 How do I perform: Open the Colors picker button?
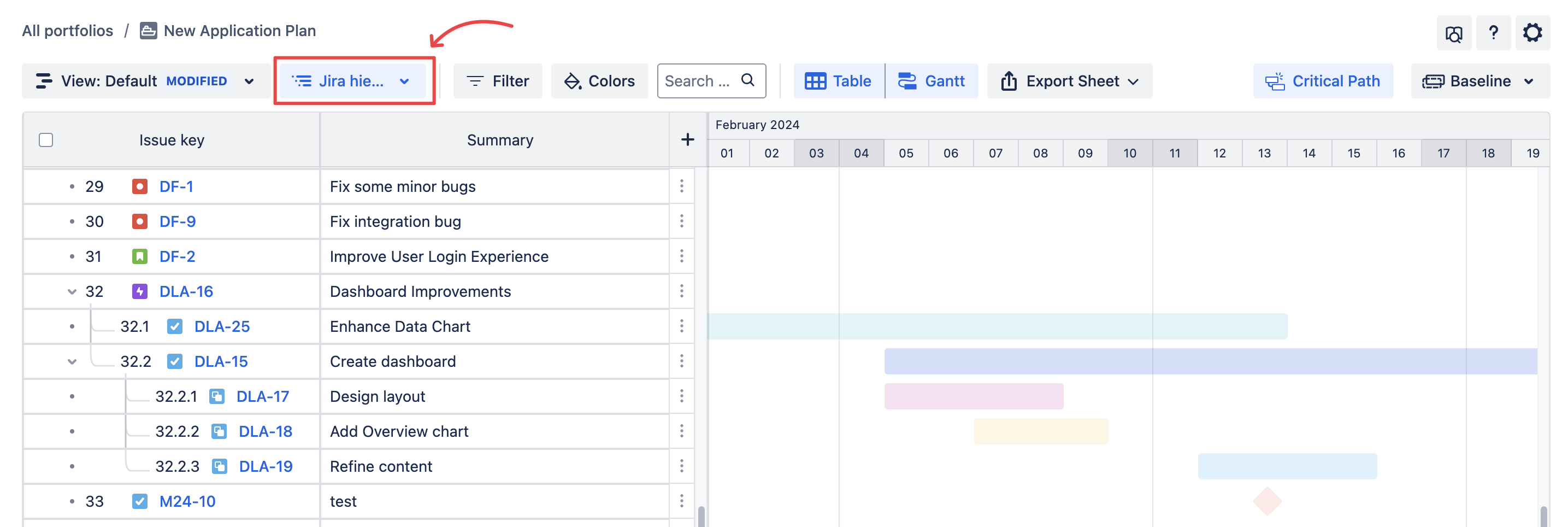pyautogui.click(x=599, y=81)
